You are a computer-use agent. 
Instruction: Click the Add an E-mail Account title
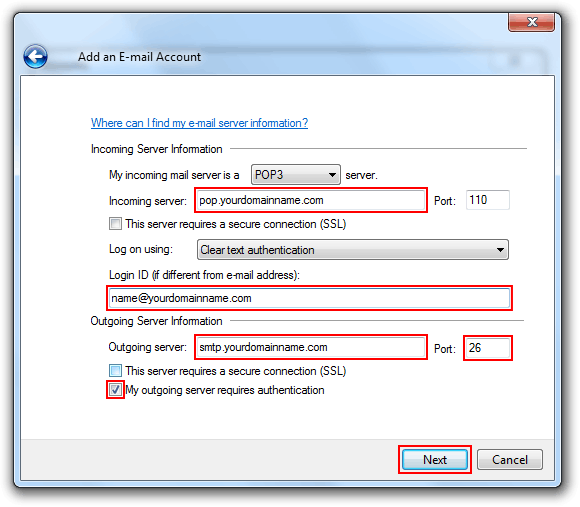(139, 57)
